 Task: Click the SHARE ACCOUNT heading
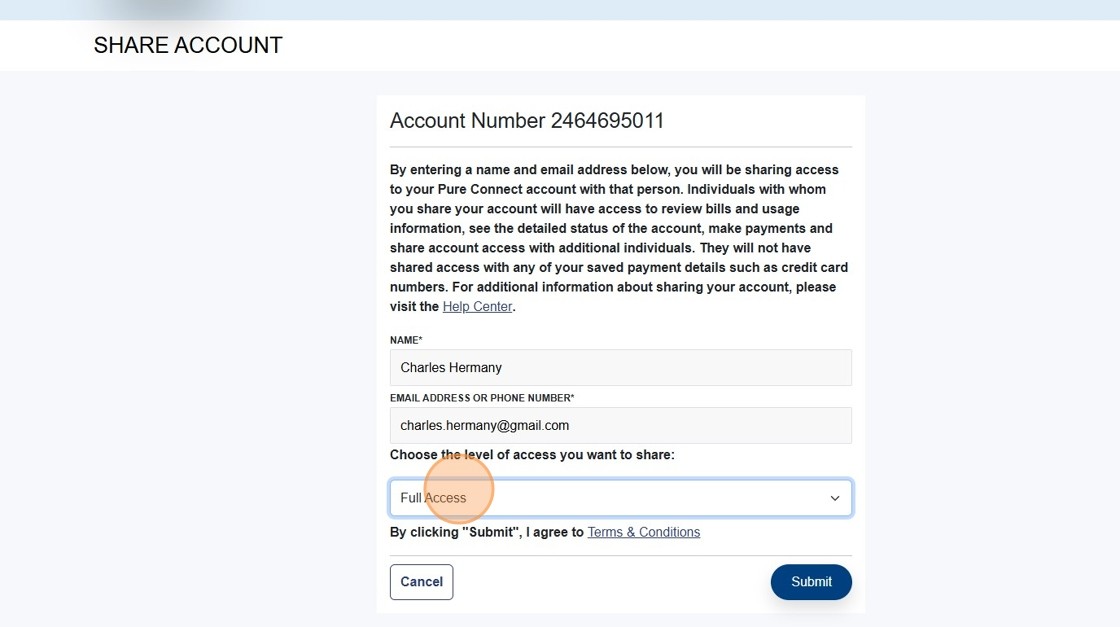pyautogui.click(x=187, y=45)
